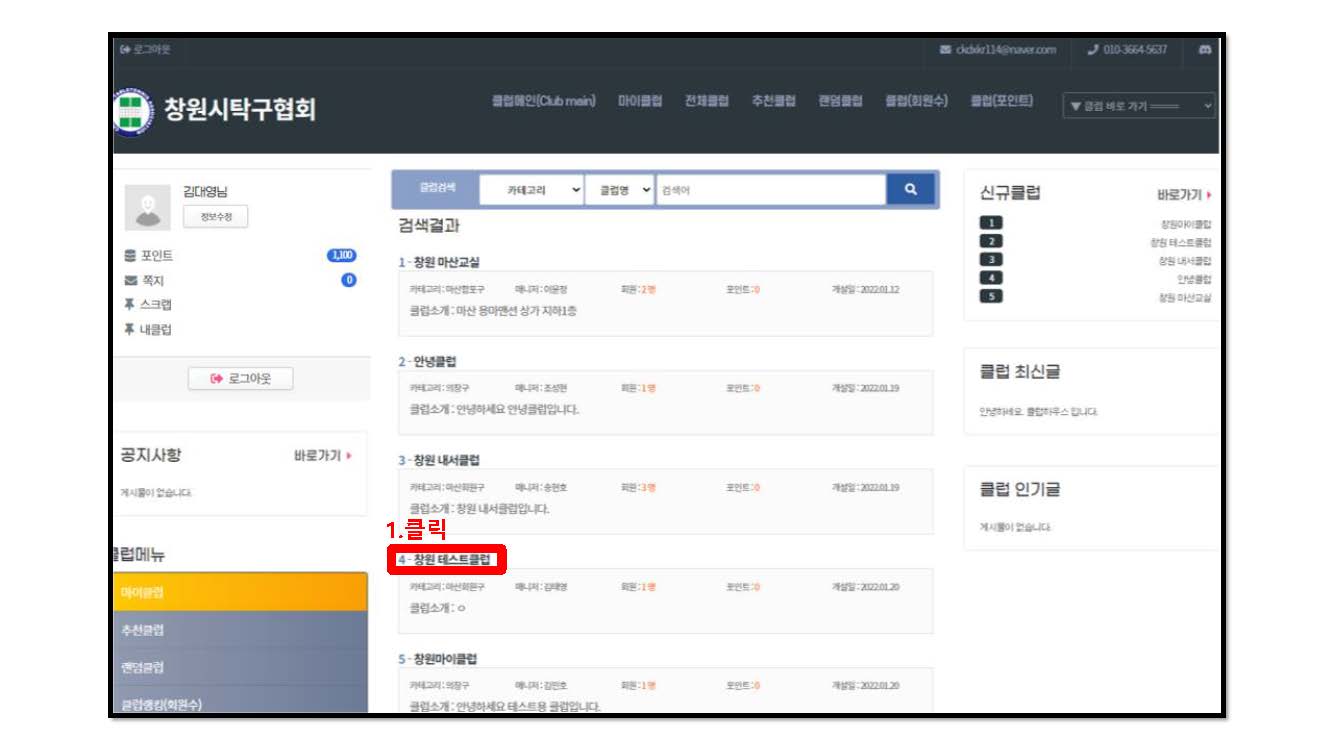Open 랜덤클럽 in top navigation

point(841,101)
